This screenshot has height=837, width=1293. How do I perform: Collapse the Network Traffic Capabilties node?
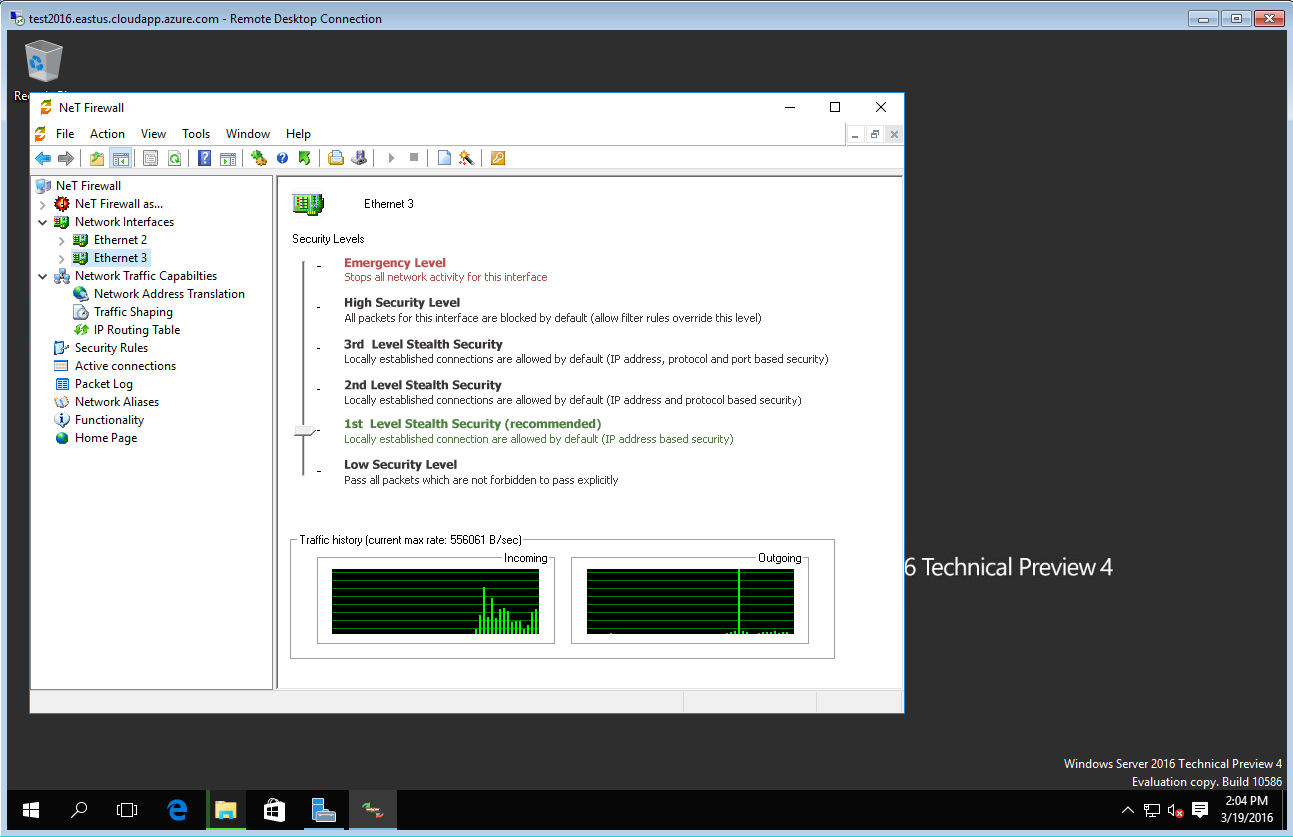pos(43,276)
